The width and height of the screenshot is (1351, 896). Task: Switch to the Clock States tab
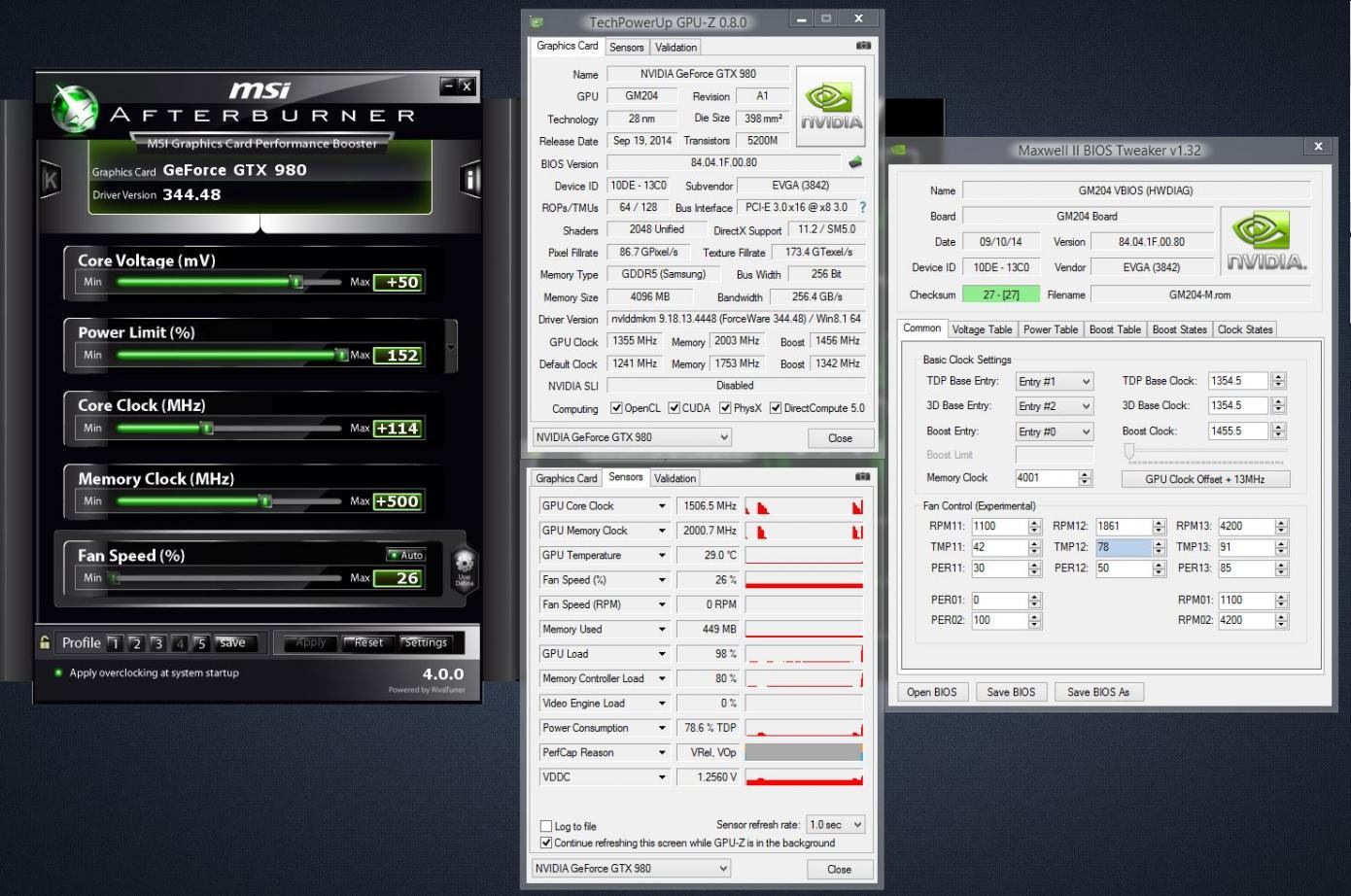point(1245,329)
